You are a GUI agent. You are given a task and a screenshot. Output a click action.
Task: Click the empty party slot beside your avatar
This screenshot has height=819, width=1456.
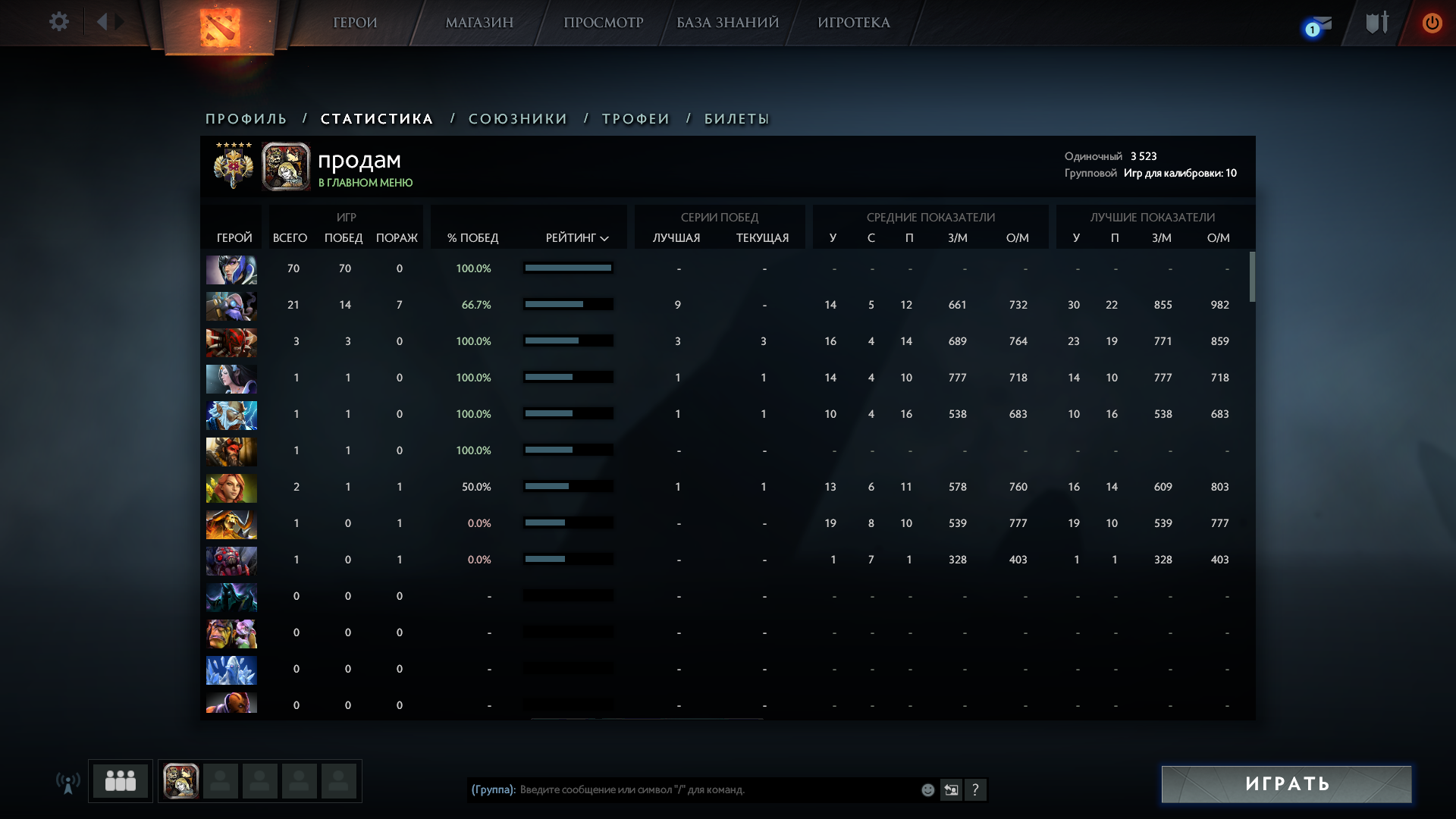pyautogui.click(x=221, y=781)
